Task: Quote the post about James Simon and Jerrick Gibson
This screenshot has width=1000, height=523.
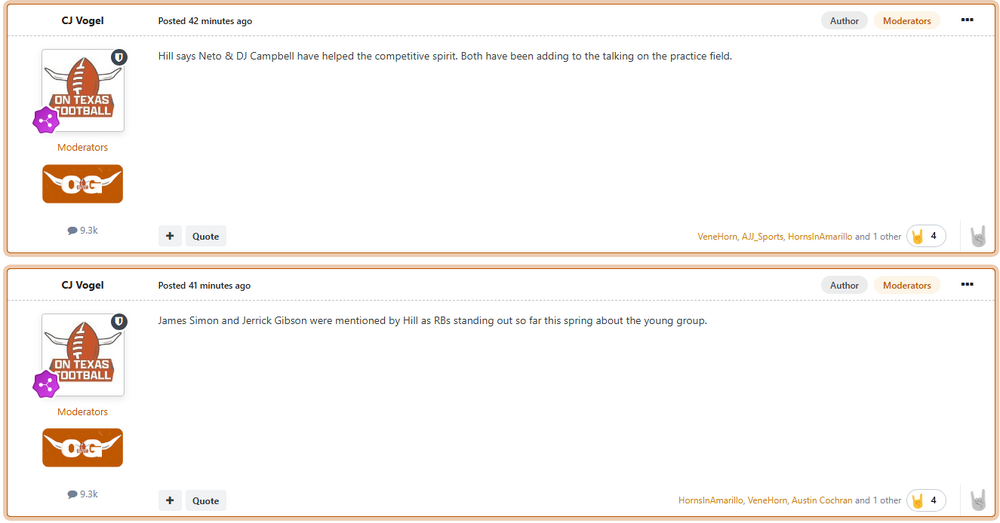Action: click(206, 500)
